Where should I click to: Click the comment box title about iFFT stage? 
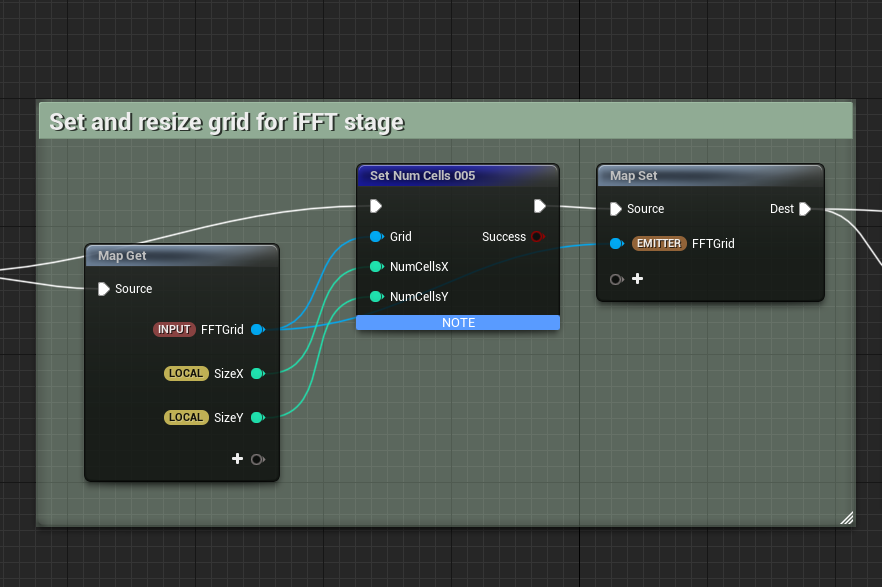click(227, 122)
